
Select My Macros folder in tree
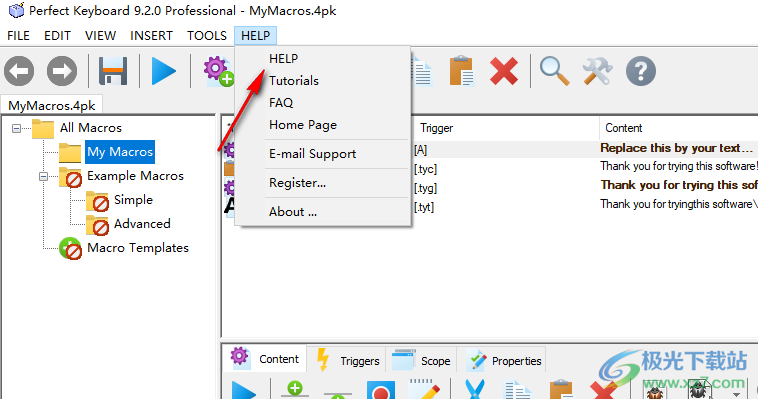pos(120,152)
